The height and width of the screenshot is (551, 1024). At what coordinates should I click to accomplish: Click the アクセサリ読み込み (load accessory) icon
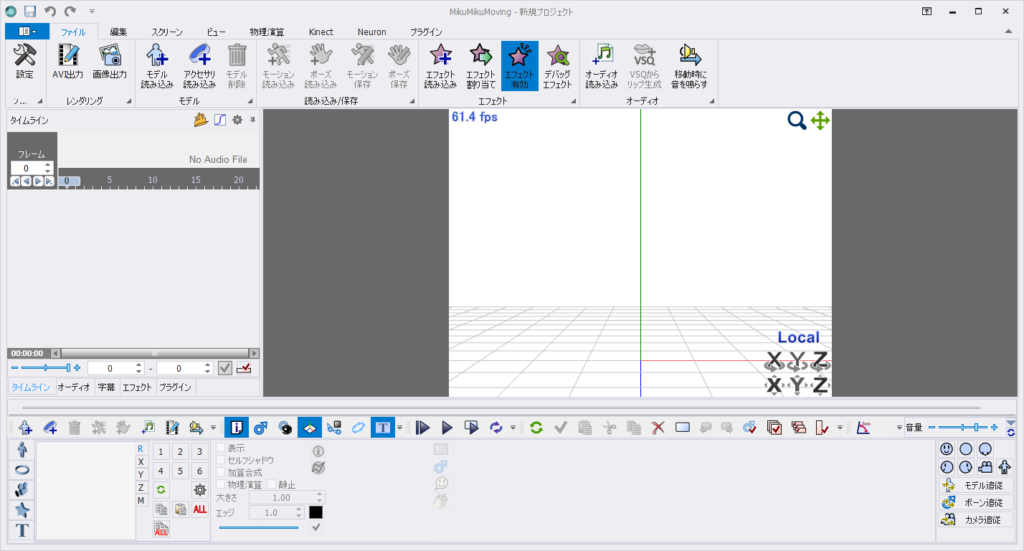pyautogui.click(x=199, y=66)
